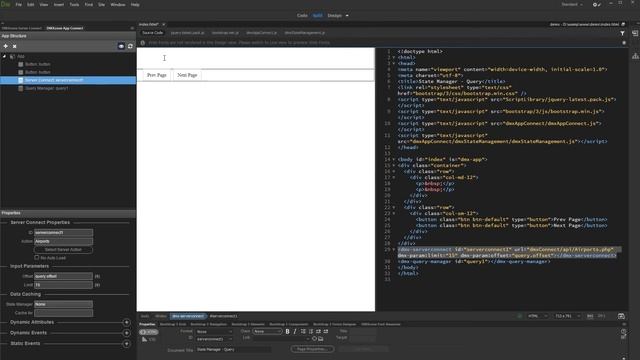
Task: Switch to Split view
Action: 318,16
